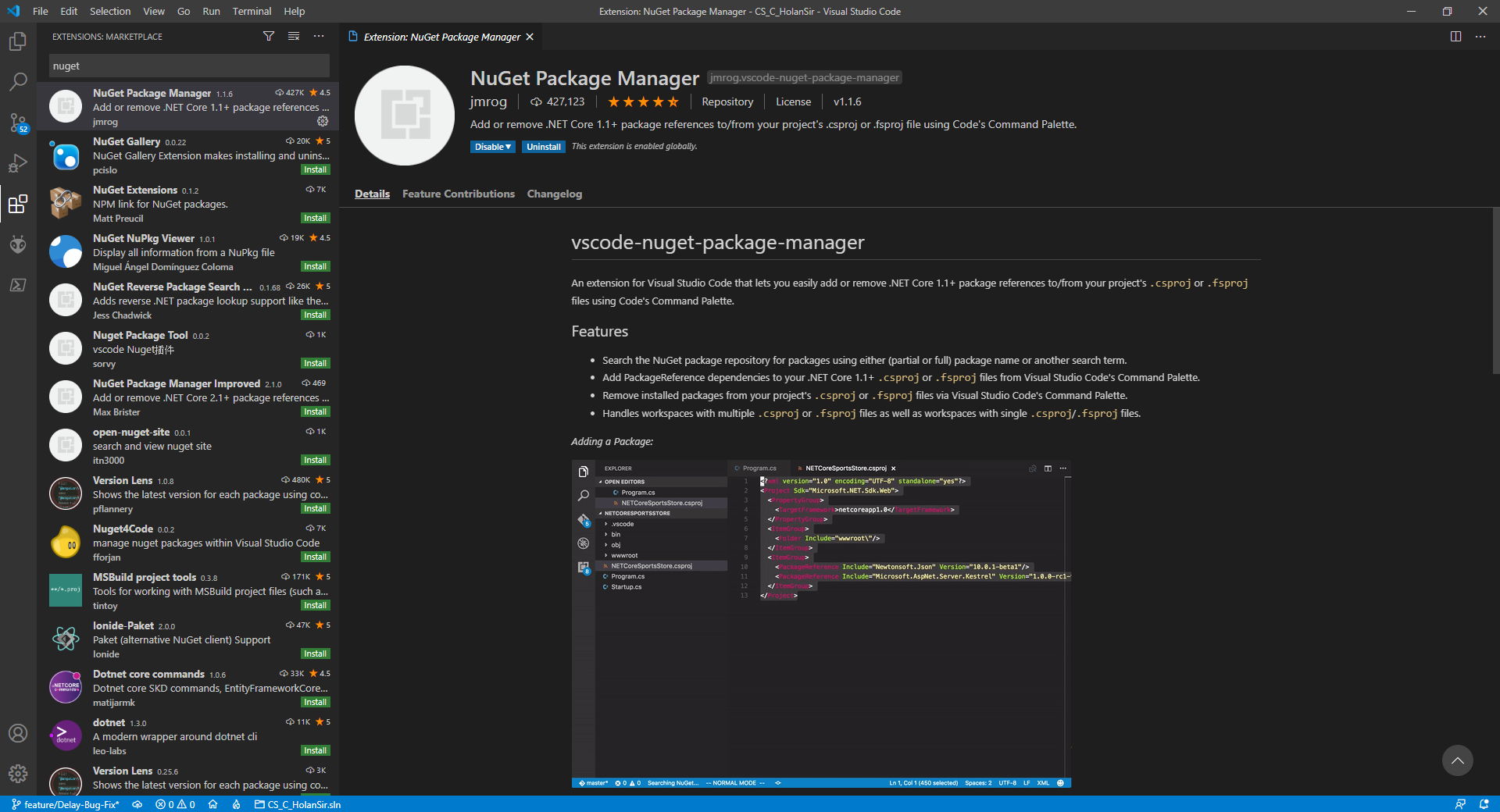Open the Terminal menu
The image size is (1500, 812).
252,11
